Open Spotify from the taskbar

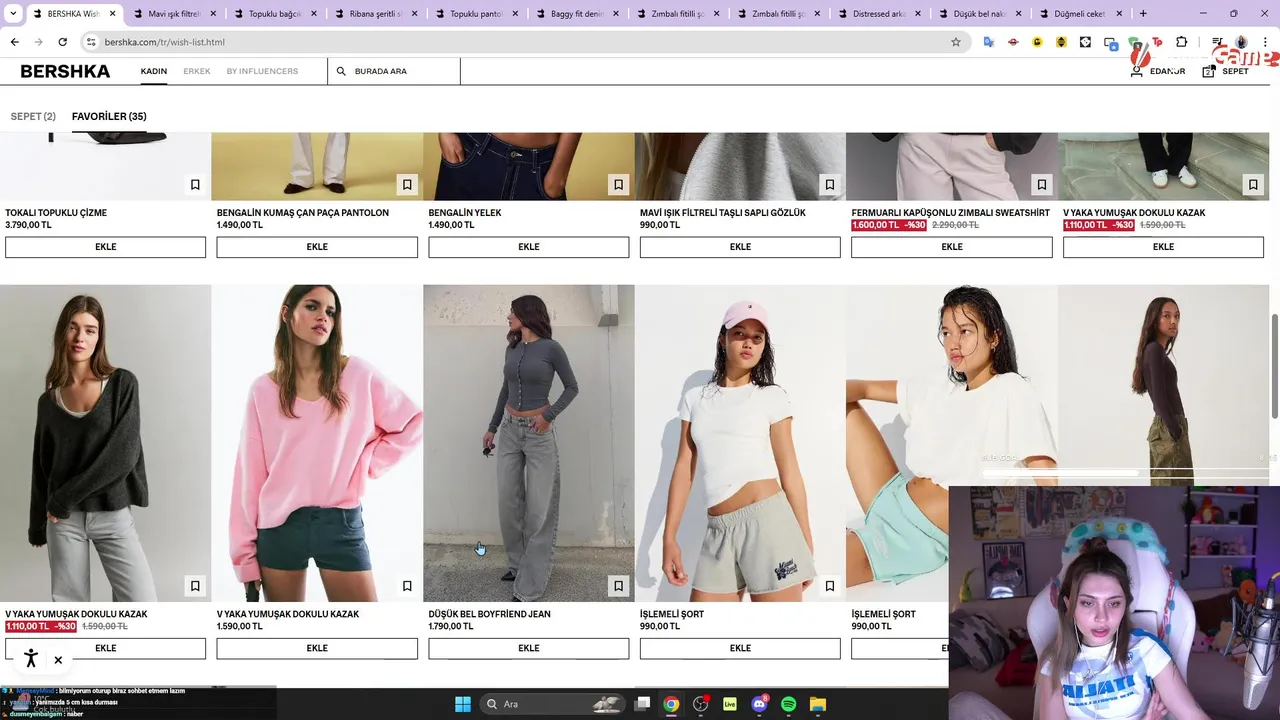tap(788, 704)
